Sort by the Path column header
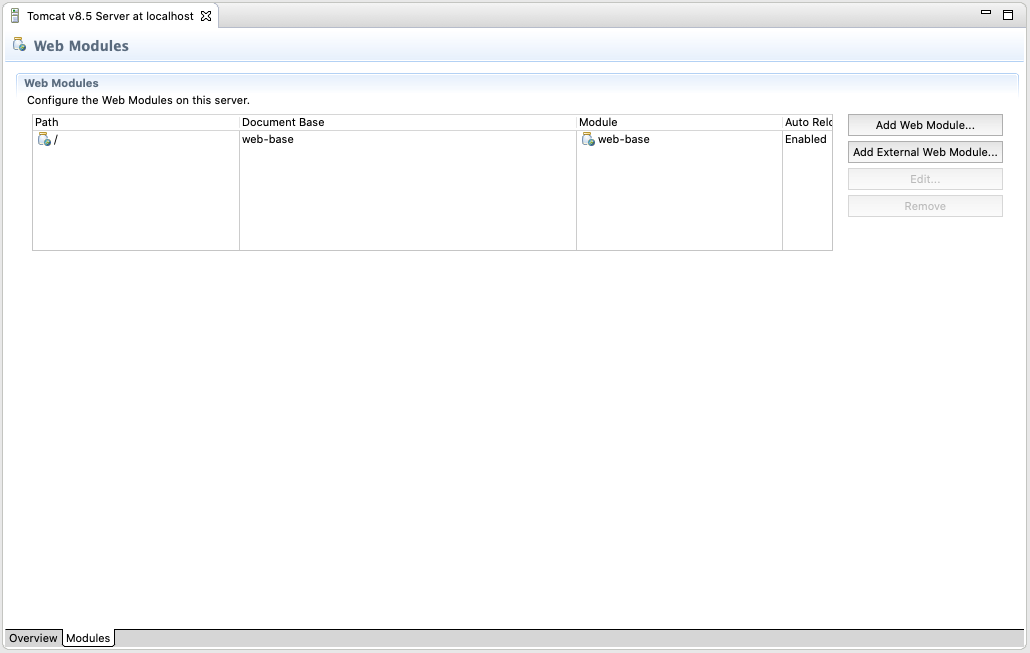This screenshot has width=1030, height=653. coord(135,122)
